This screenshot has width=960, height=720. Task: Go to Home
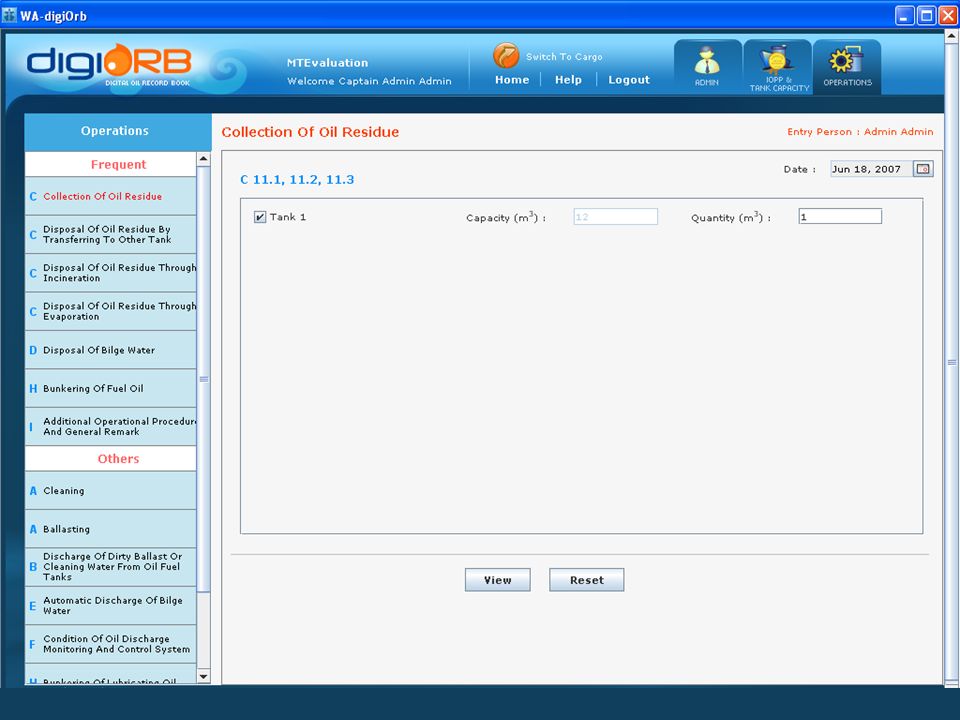point(512,80)
